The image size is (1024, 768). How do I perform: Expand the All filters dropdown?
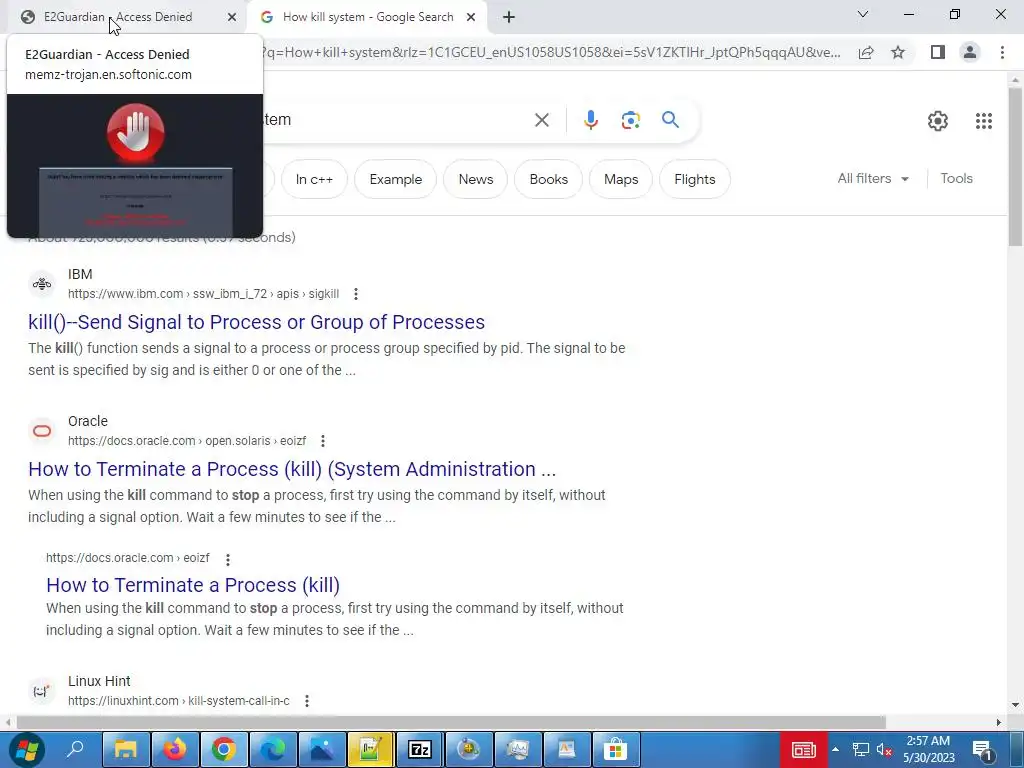[873, 178]
